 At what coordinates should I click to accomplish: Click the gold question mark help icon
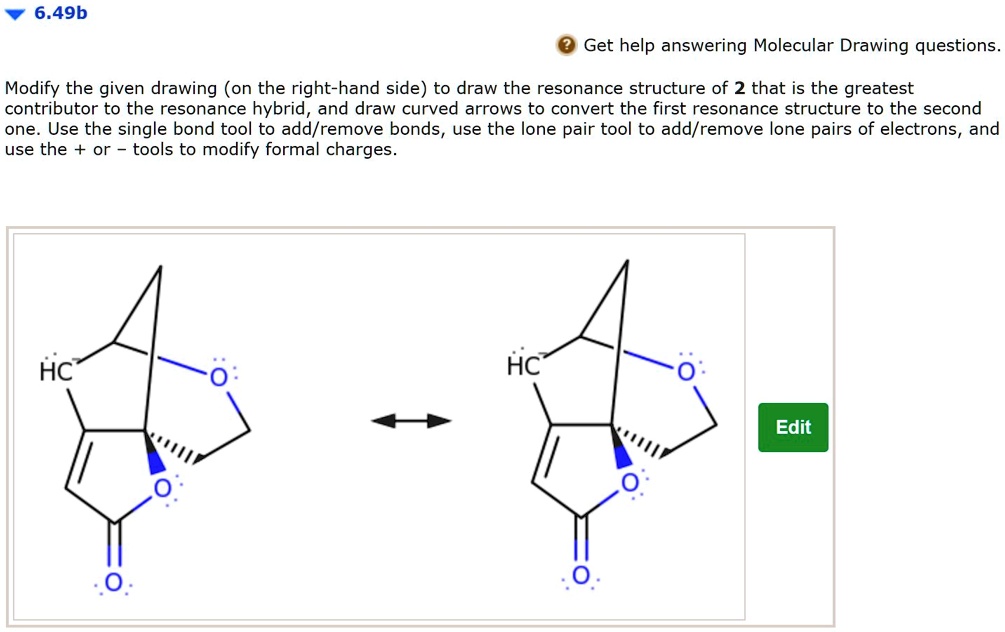coord(566,45)
